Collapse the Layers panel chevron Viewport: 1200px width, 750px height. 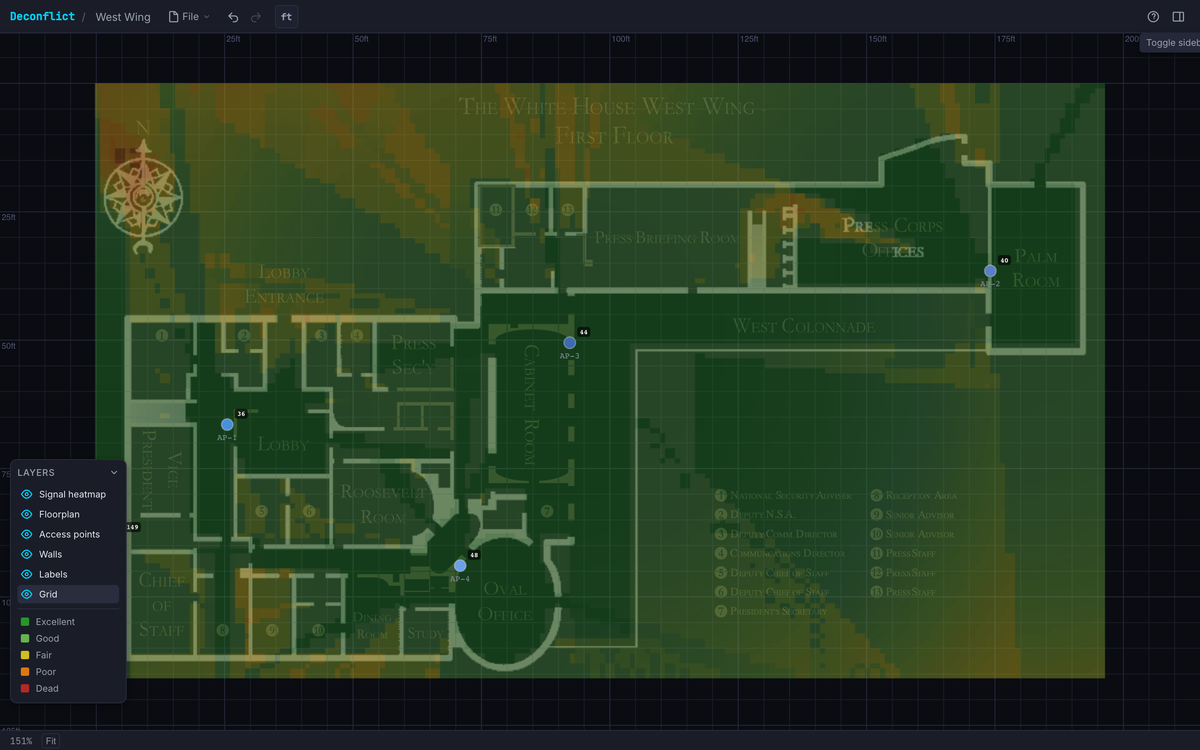tap(114, 473)
